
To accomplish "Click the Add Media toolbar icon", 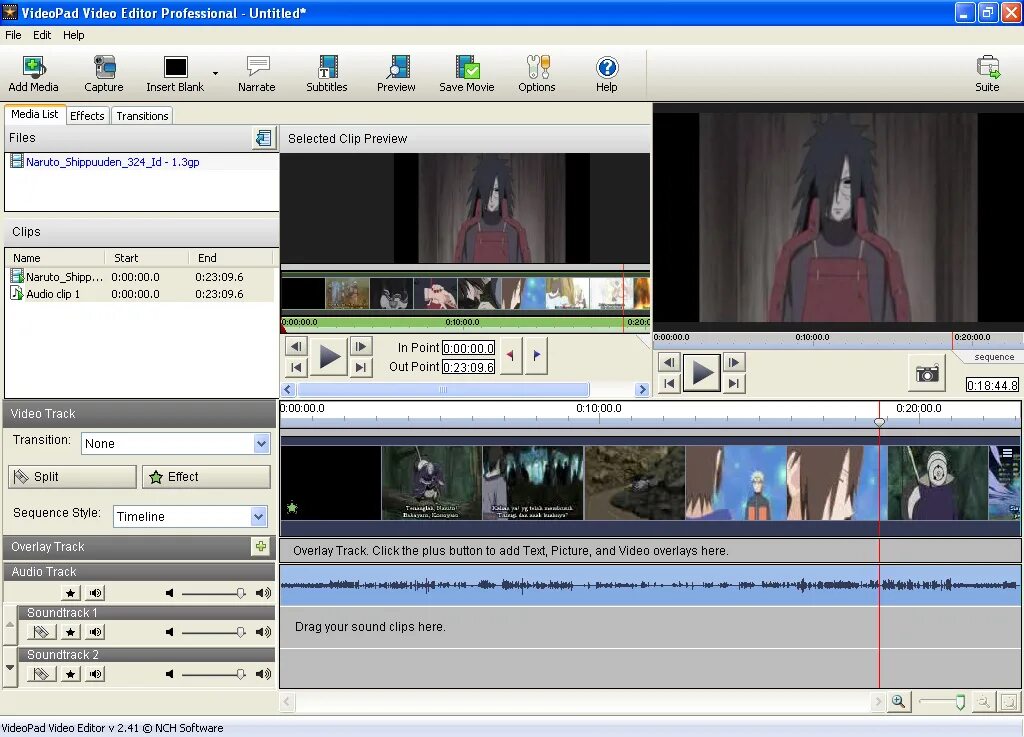I will click(x=33, y=74).
